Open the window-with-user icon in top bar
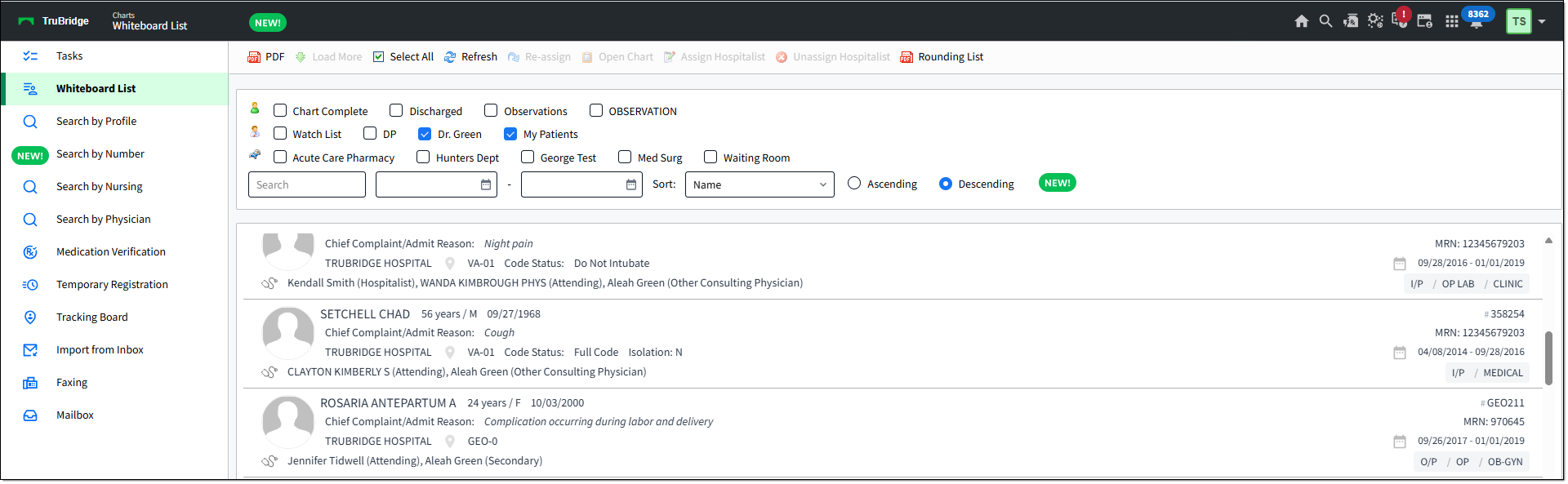This screenshot has width=1568, height=484. tap(1425, 21)
